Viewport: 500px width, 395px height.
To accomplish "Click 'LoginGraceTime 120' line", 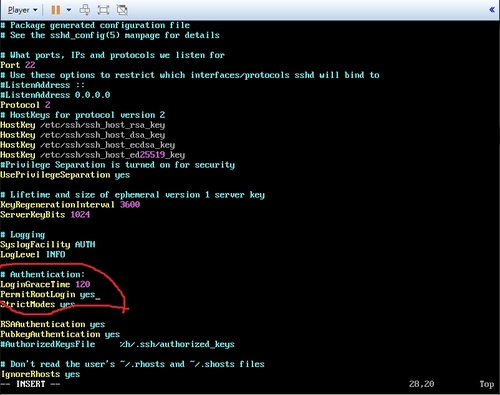I will 45,285.
